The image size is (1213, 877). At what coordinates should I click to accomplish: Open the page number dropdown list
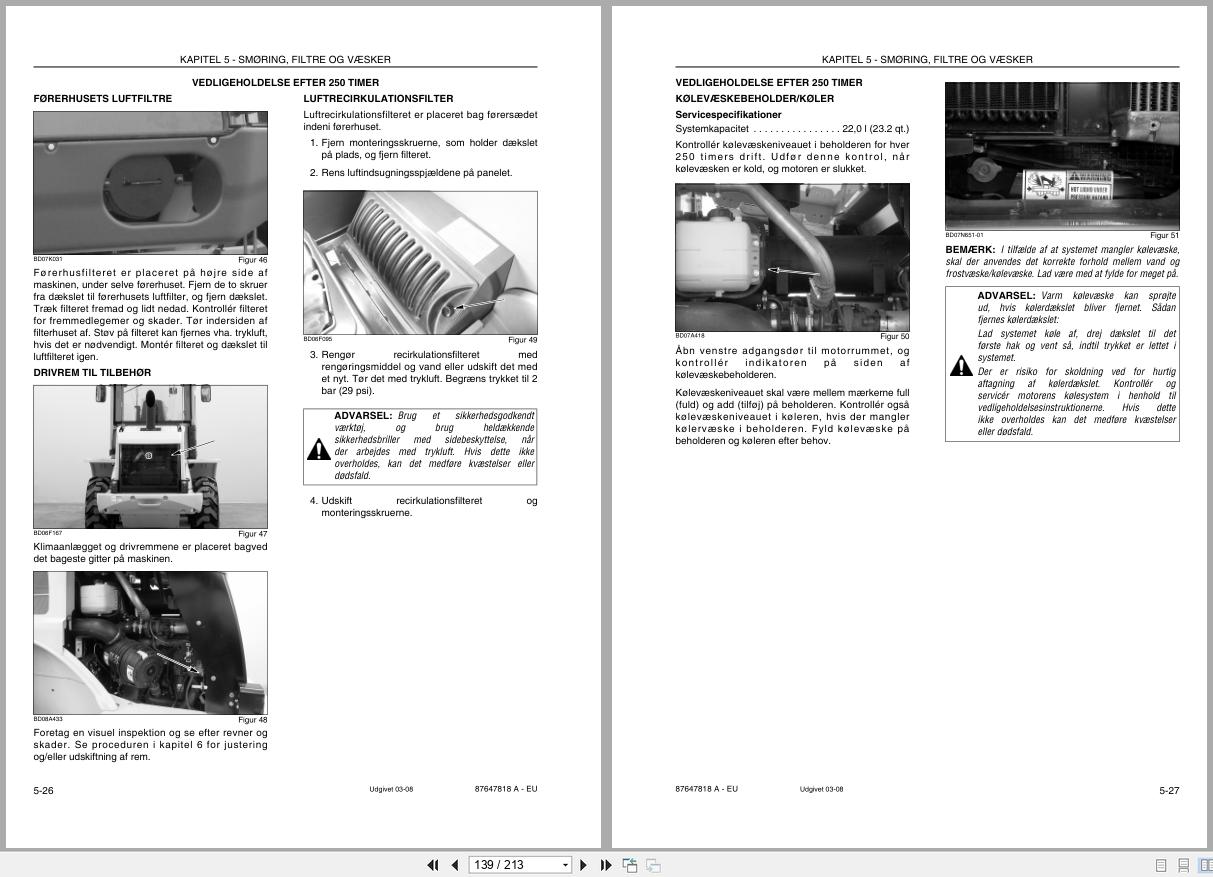point(565,864)
